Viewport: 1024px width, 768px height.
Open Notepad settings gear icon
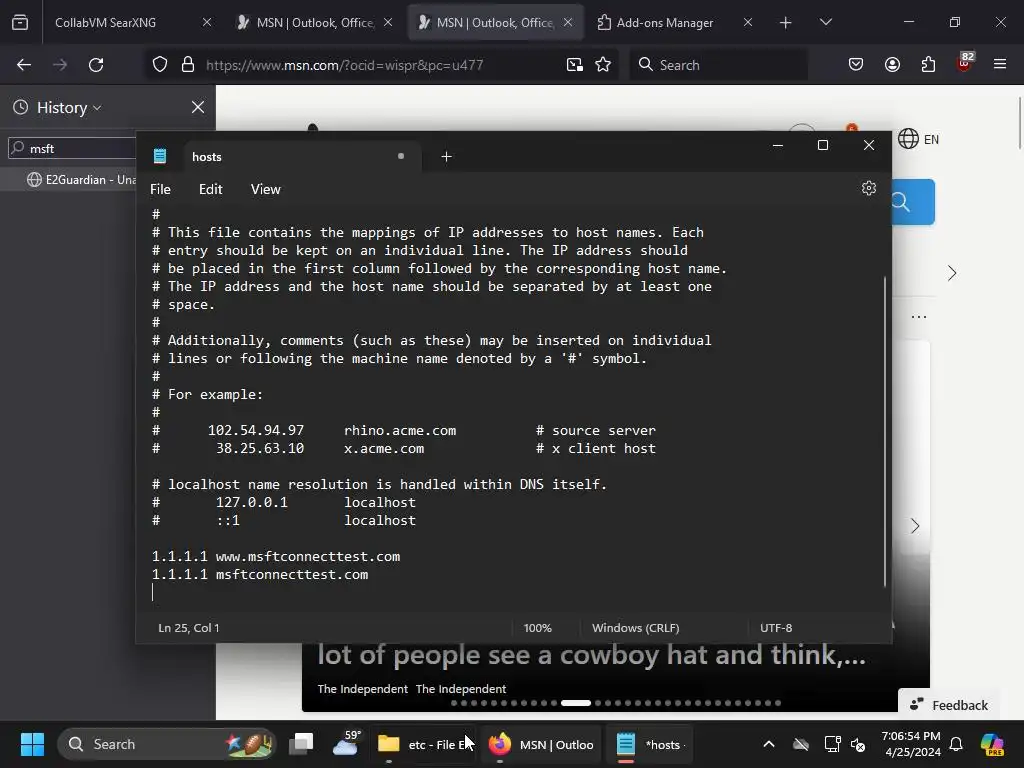tap(868, 188)
